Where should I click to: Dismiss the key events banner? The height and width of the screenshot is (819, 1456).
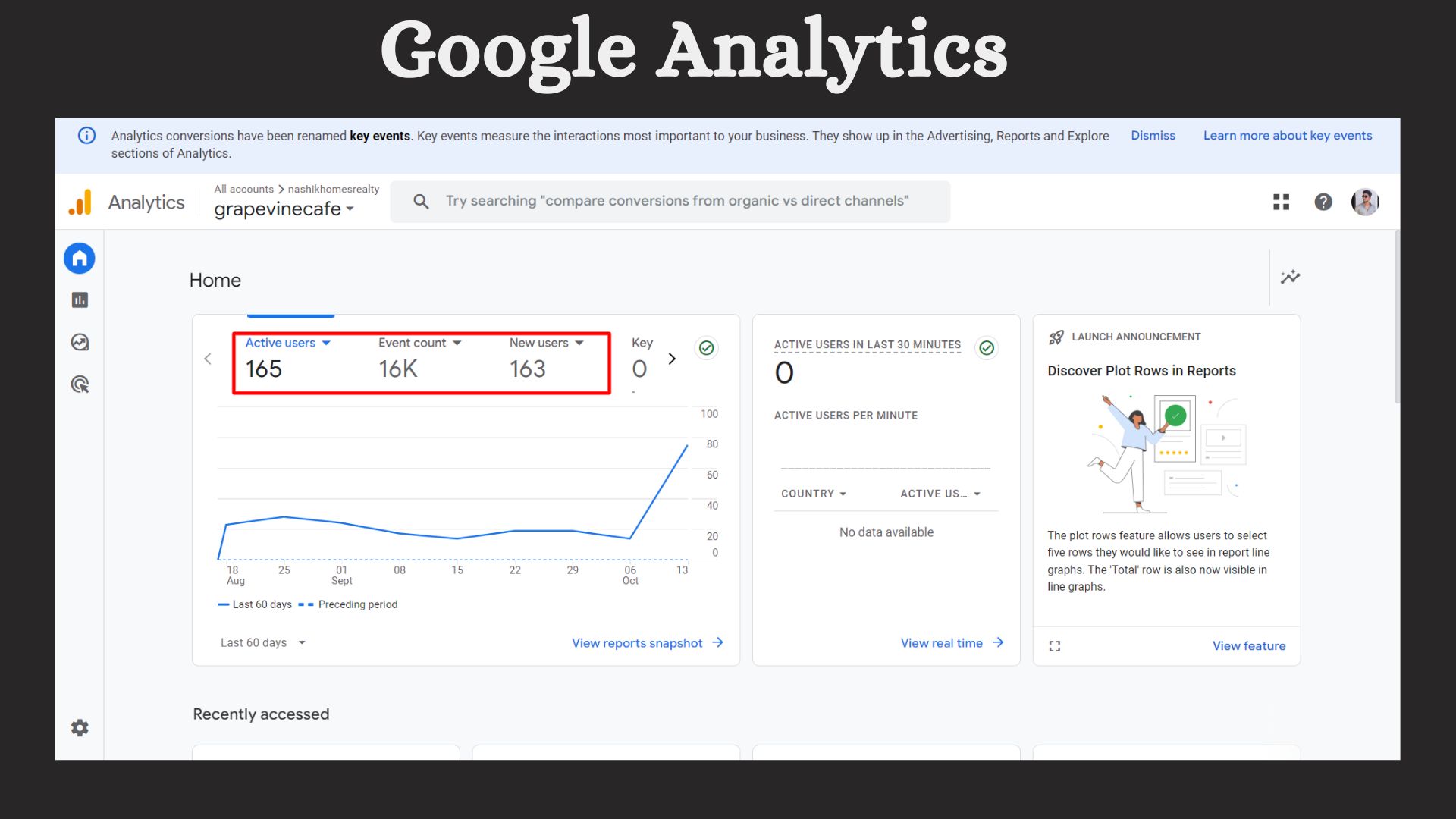tap(1153, 136)
